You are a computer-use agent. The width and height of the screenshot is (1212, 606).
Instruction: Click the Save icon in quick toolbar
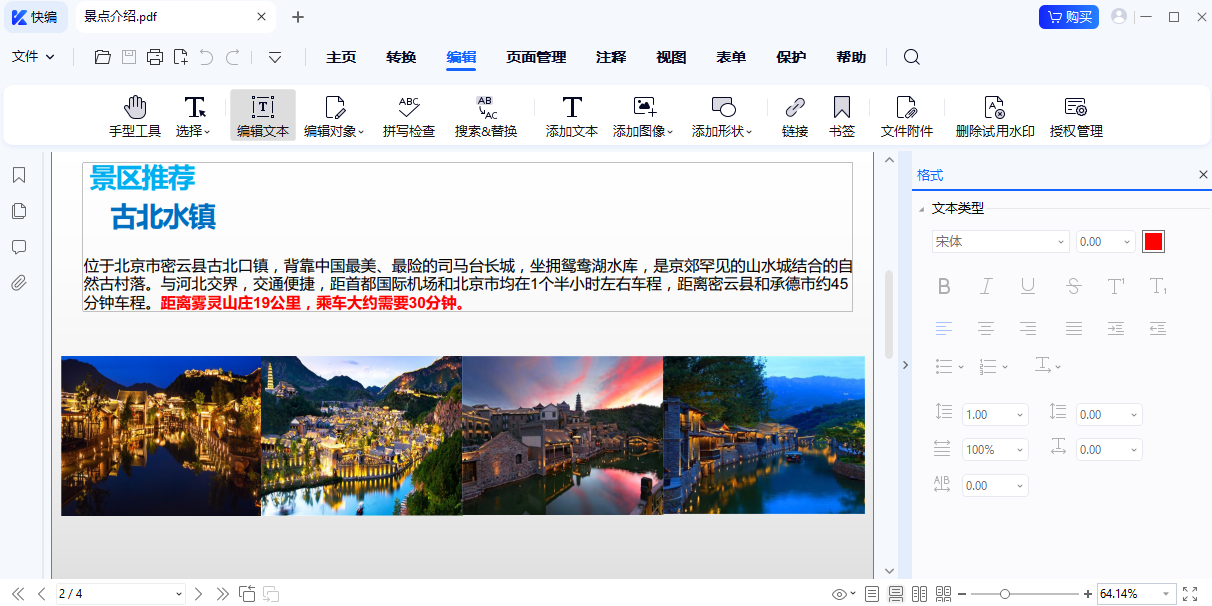point(129,57)
